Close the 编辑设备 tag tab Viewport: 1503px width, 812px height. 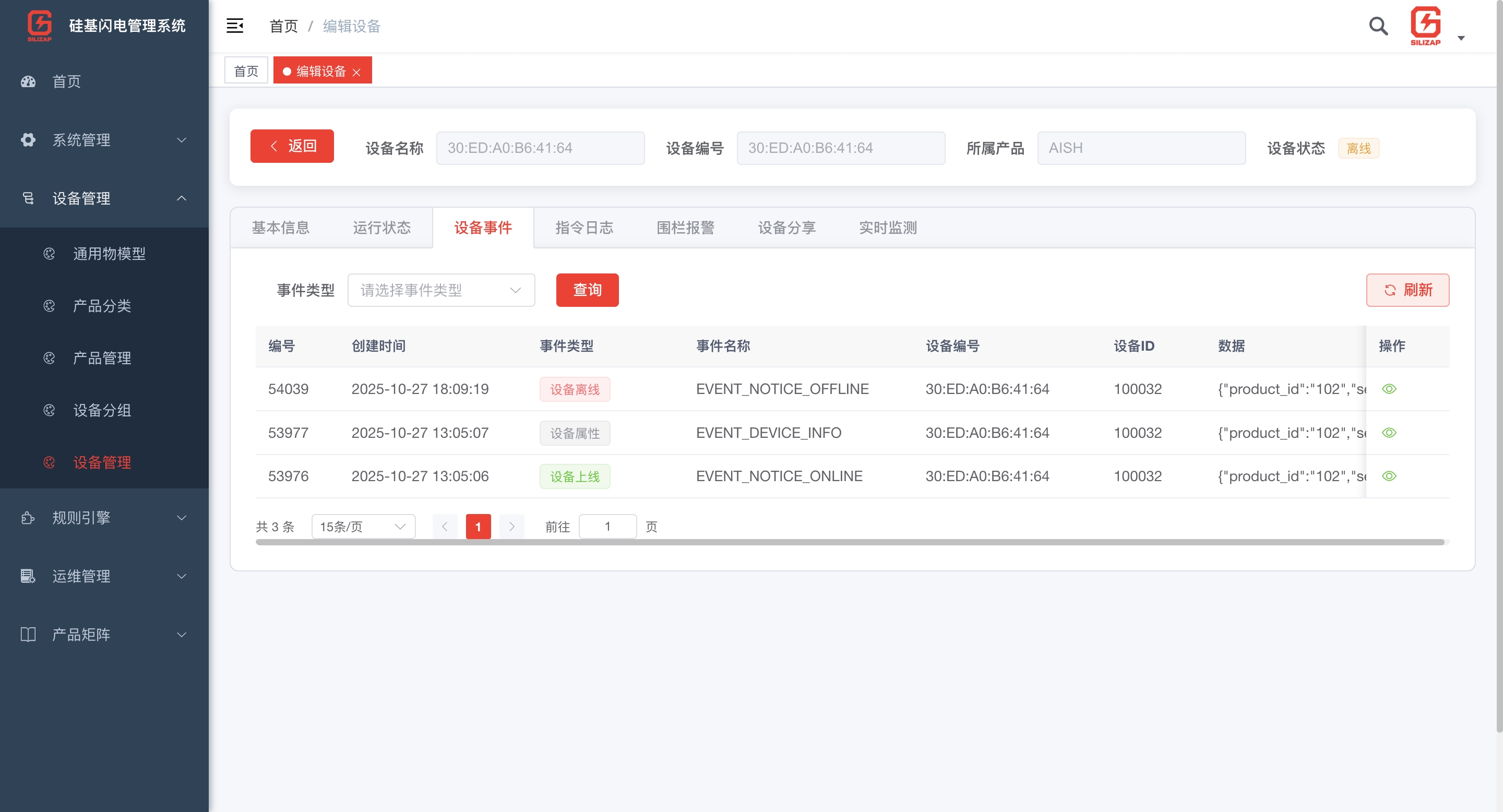(x=356, y=73)
